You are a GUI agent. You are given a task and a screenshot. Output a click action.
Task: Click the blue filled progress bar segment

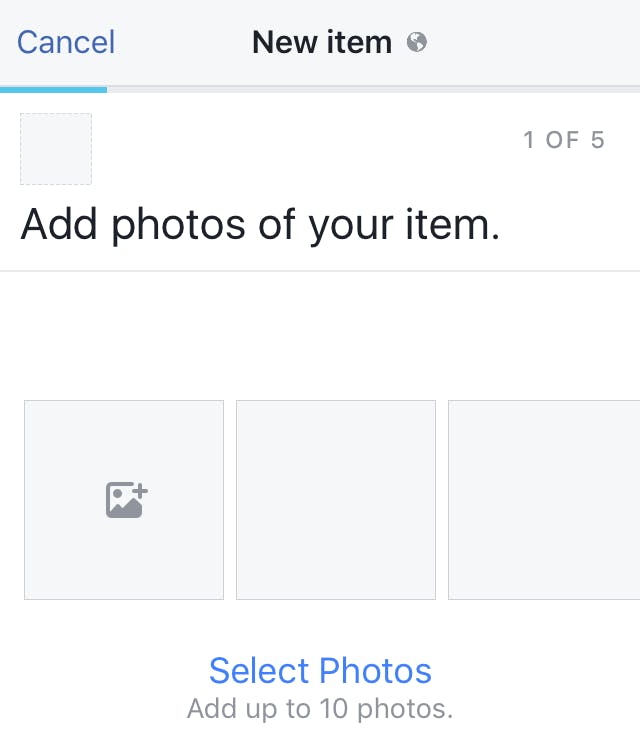pos(53,89)
